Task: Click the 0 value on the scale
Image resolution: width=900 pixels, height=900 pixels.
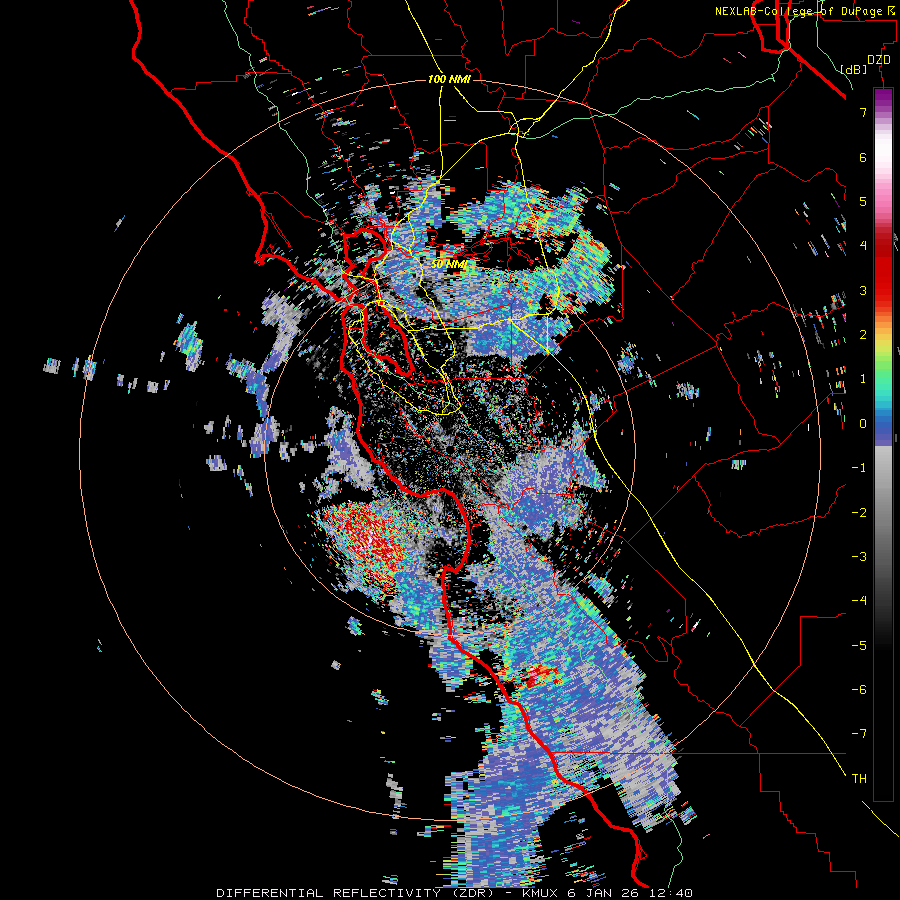Action: (x=863, y=424)
